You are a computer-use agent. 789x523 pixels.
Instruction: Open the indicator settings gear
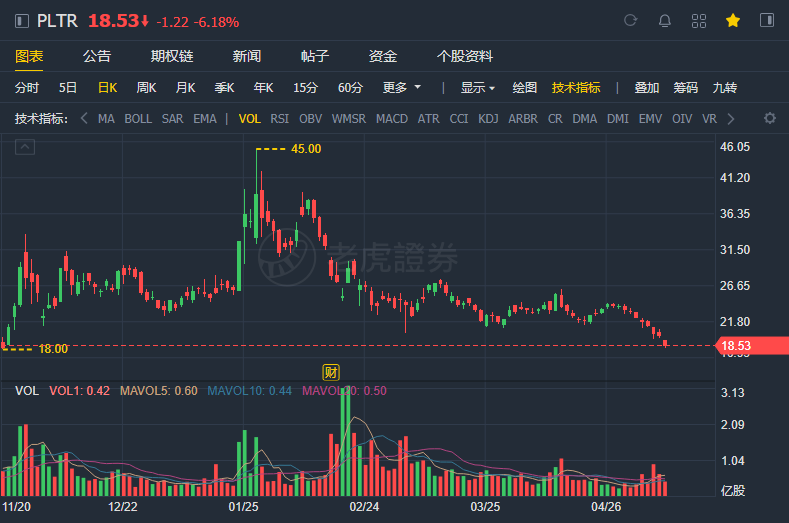click(769, 118)
